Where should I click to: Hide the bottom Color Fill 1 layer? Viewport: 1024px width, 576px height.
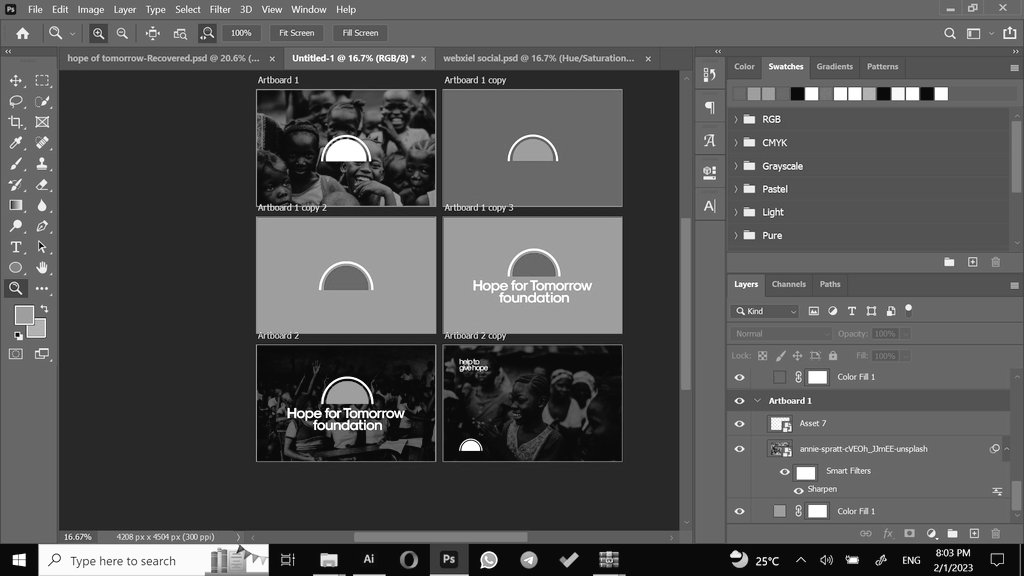739,512
